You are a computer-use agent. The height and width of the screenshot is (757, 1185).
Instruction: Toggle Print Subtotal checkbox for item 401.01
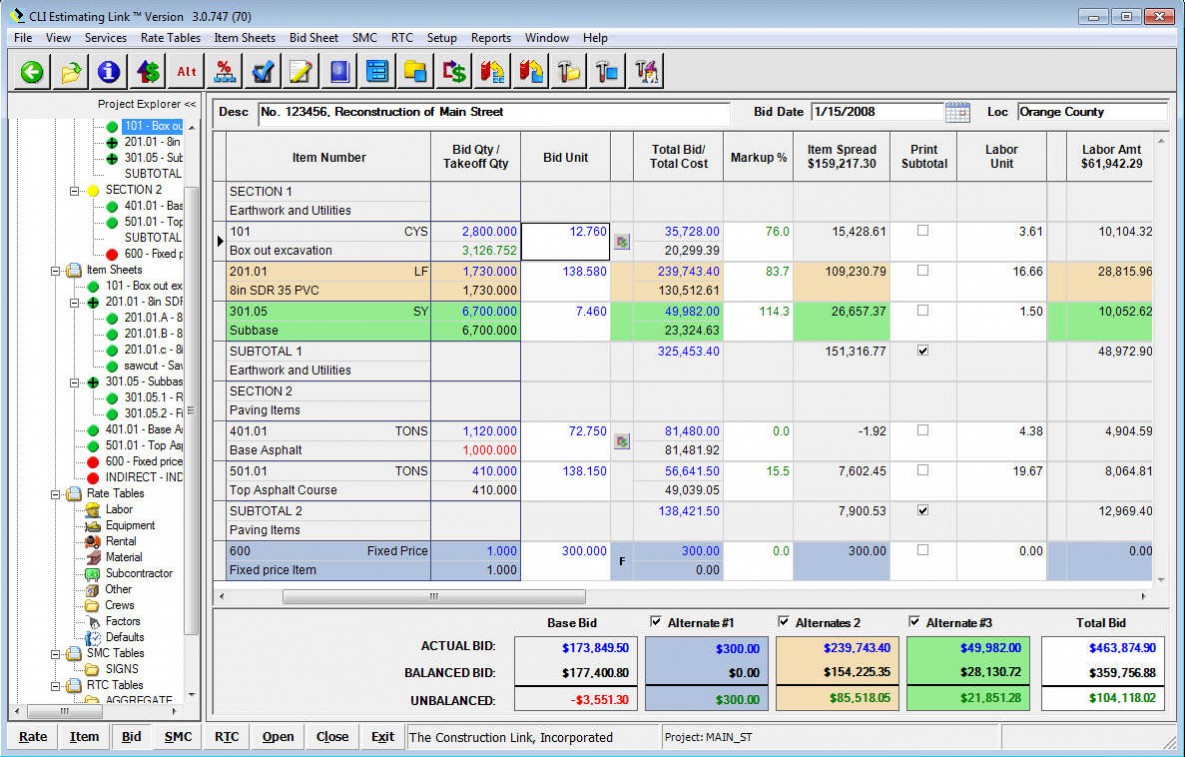(x=923, y=430)
